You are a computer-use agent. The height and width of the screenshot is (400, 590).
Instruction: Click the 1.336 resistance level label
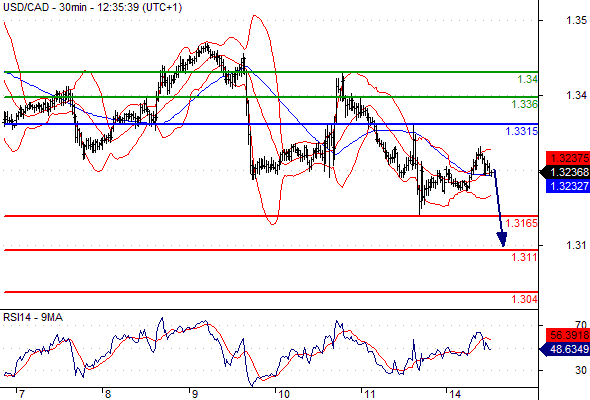pyautogui.click(x=525, y=104)
